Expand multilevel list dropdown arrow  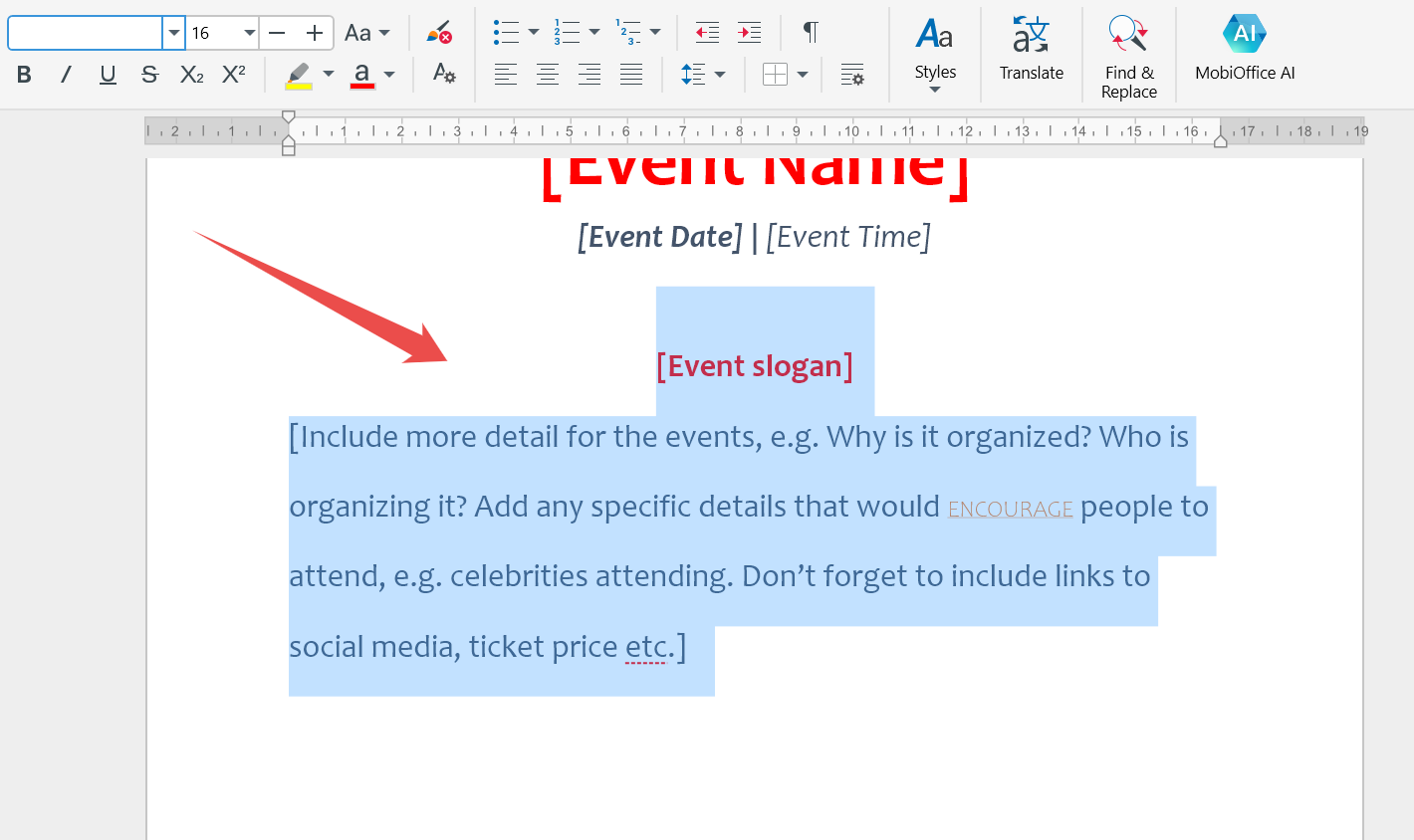[655, 33]
